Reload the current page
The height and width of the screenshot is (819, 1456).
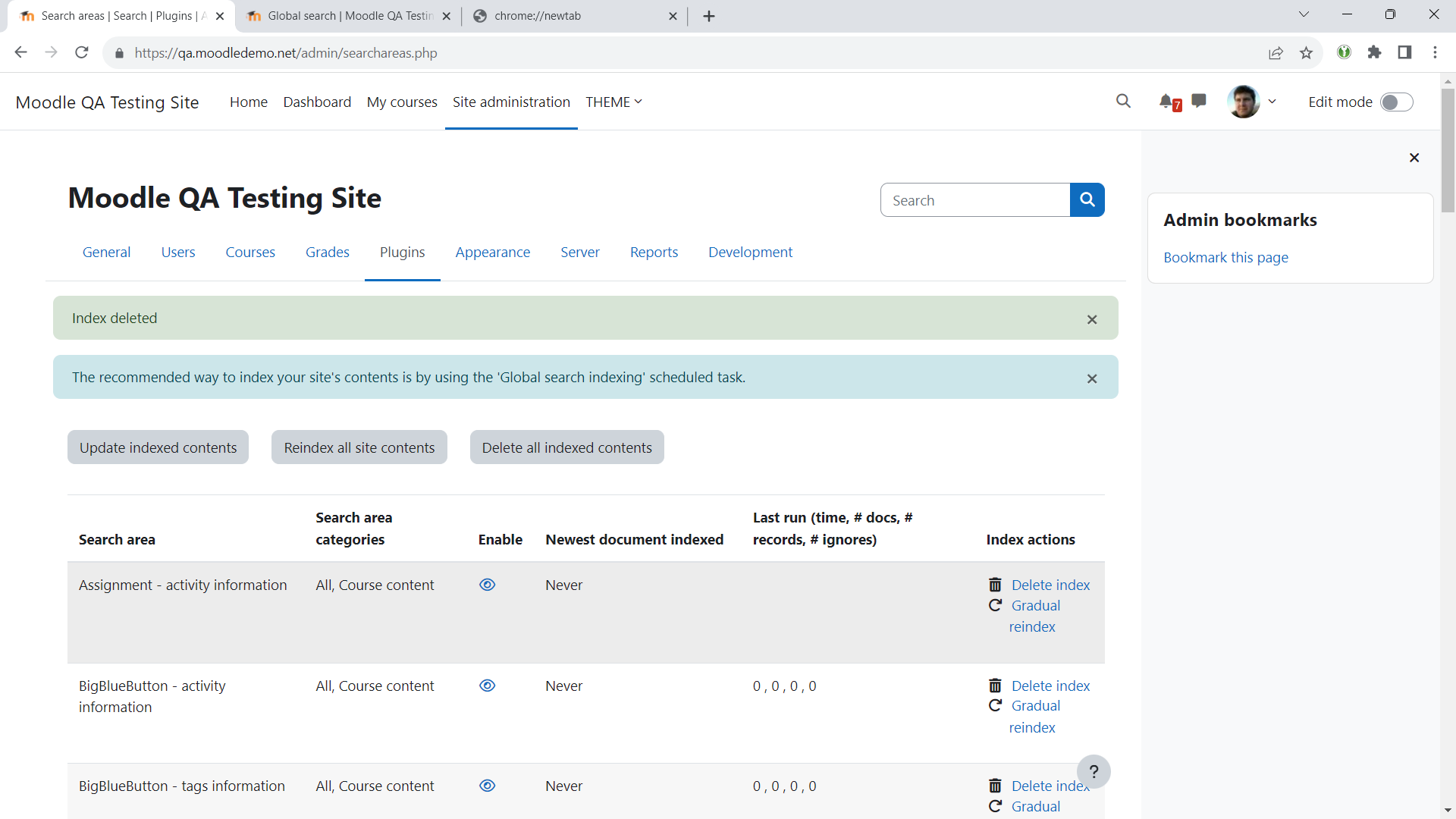point(82,52)
